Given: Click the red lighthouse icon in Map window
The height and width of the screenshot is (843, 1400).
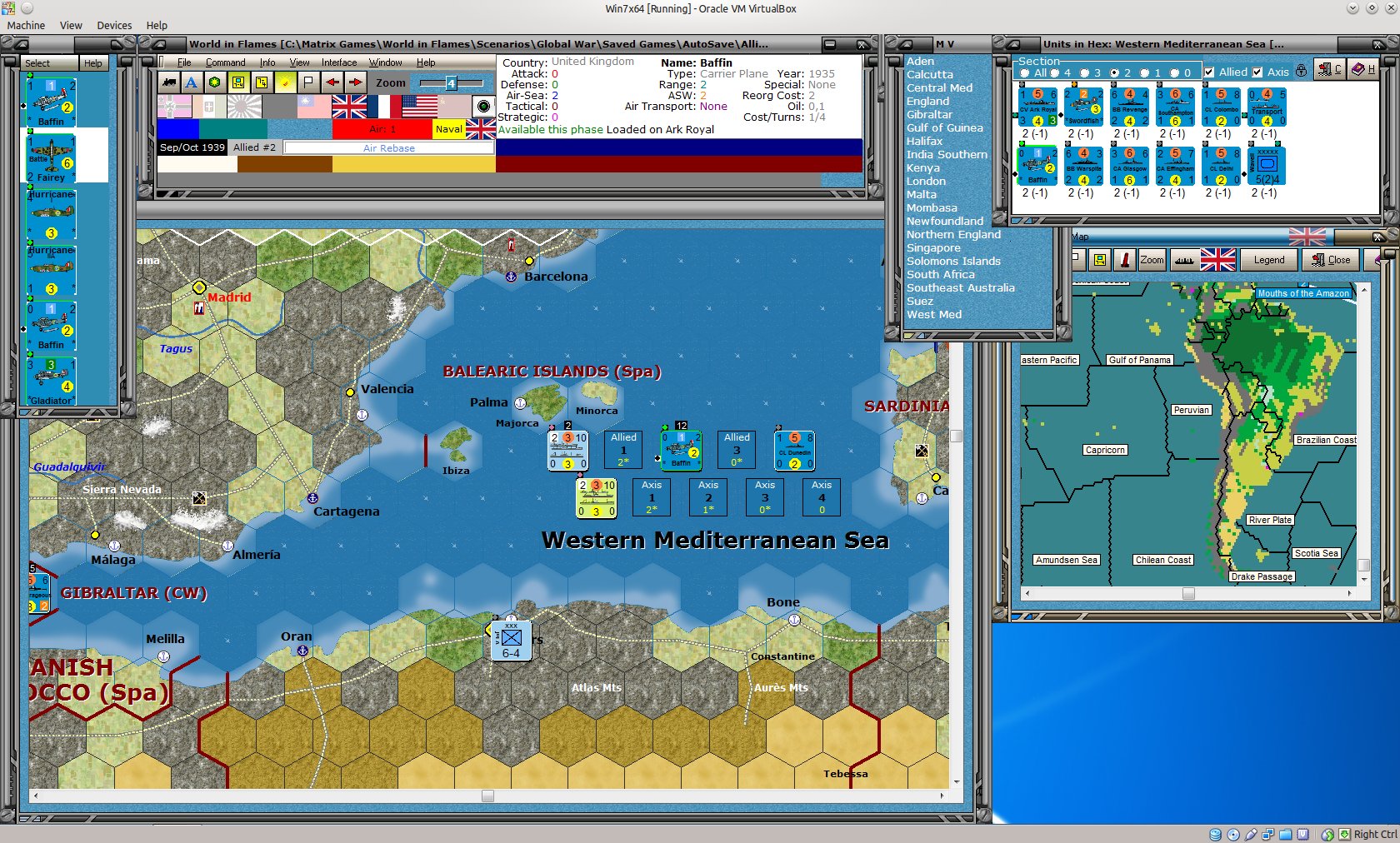Looking at the screenshot, I should pyautogui.click(x=1125, y=260).
